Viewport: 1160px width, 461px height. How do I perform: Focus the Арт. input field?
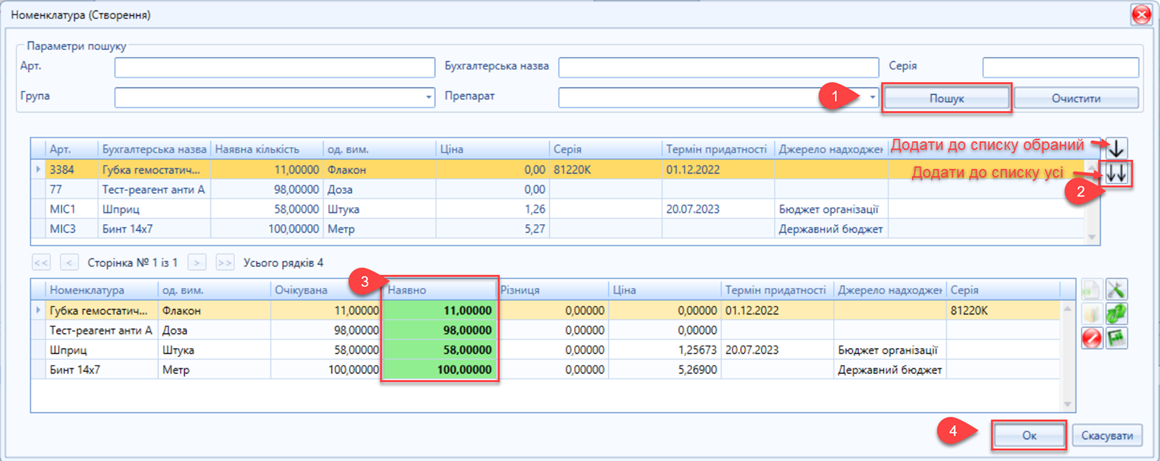pyautogui.click(x=274, y=68)
